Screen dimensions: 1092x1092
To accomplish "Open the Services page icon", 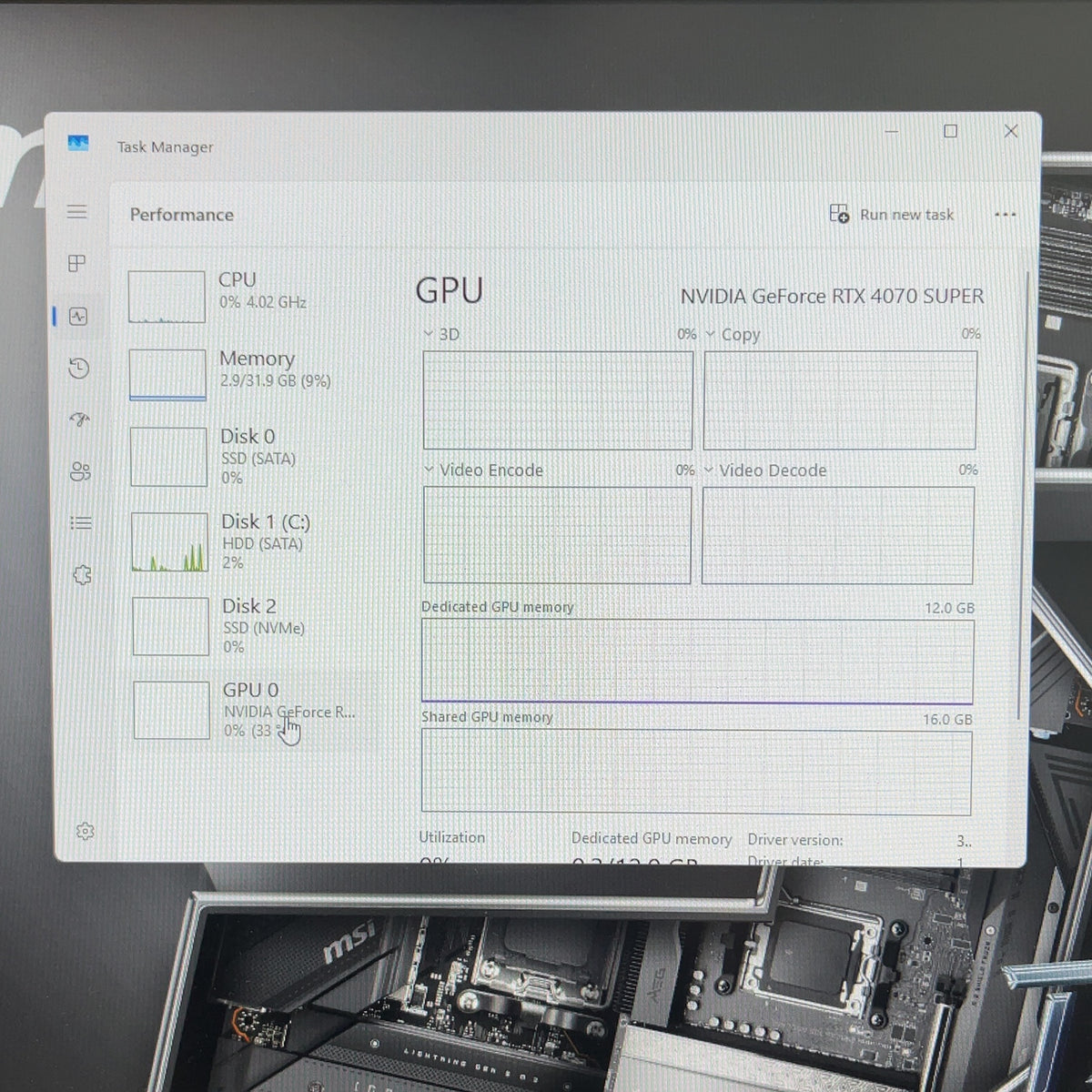I will point(82,575).
